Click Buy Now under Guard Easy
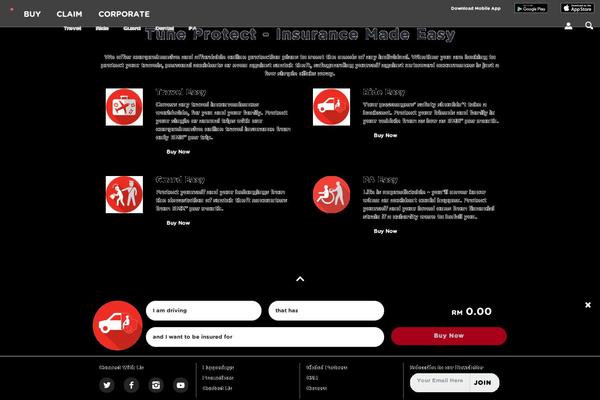The width and height of the screenshot is (600, 400). 178,223
